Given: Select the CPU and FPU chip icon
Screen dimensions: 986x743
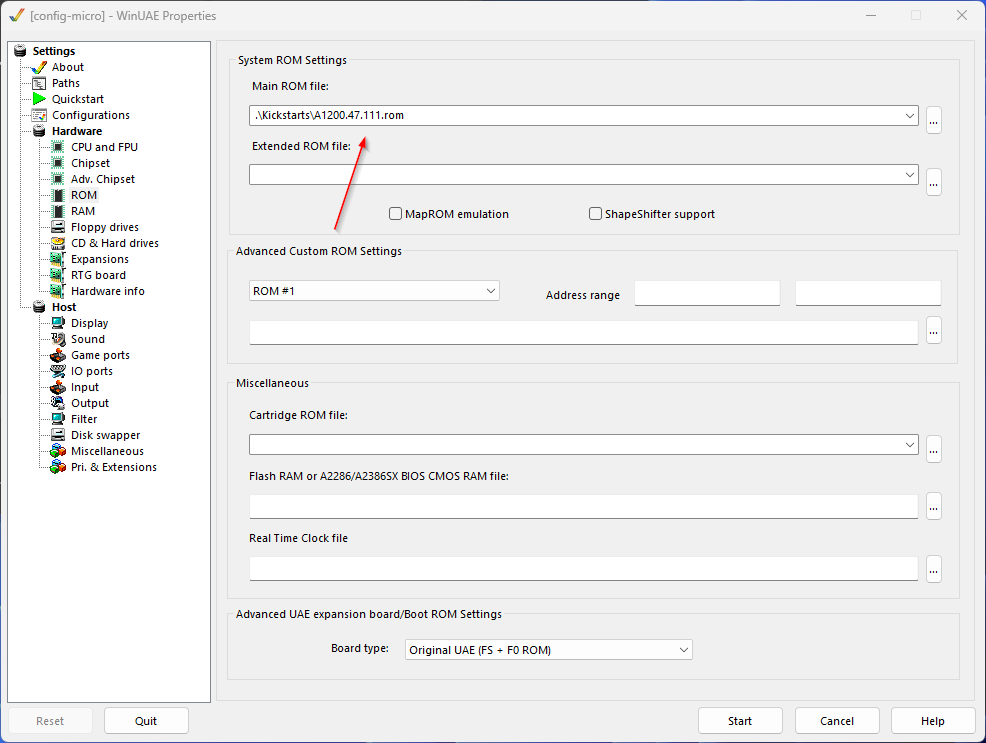Looking at the screenshot, I should (58, 147).
